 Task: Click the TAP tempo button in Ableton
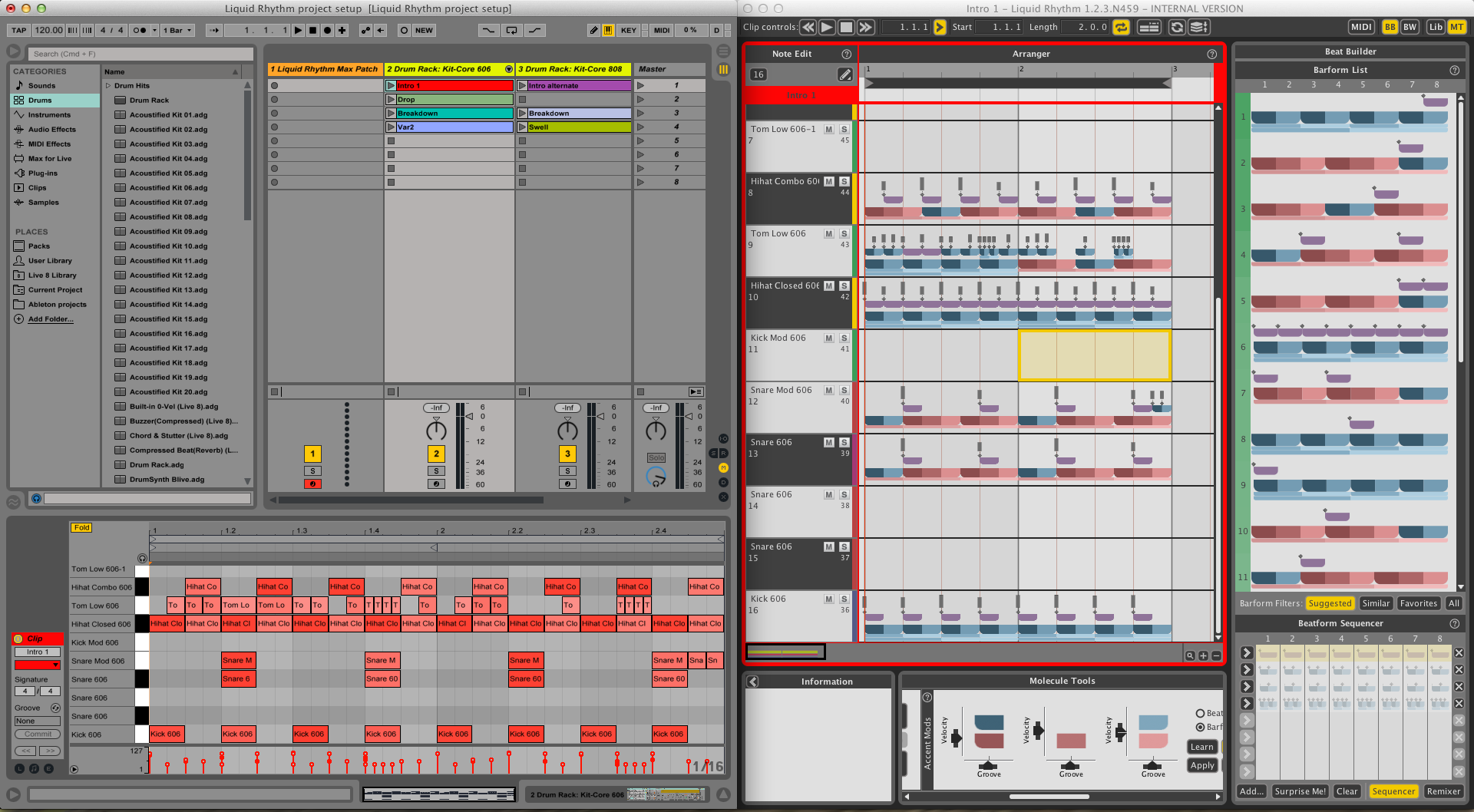[x=18, y=30]
